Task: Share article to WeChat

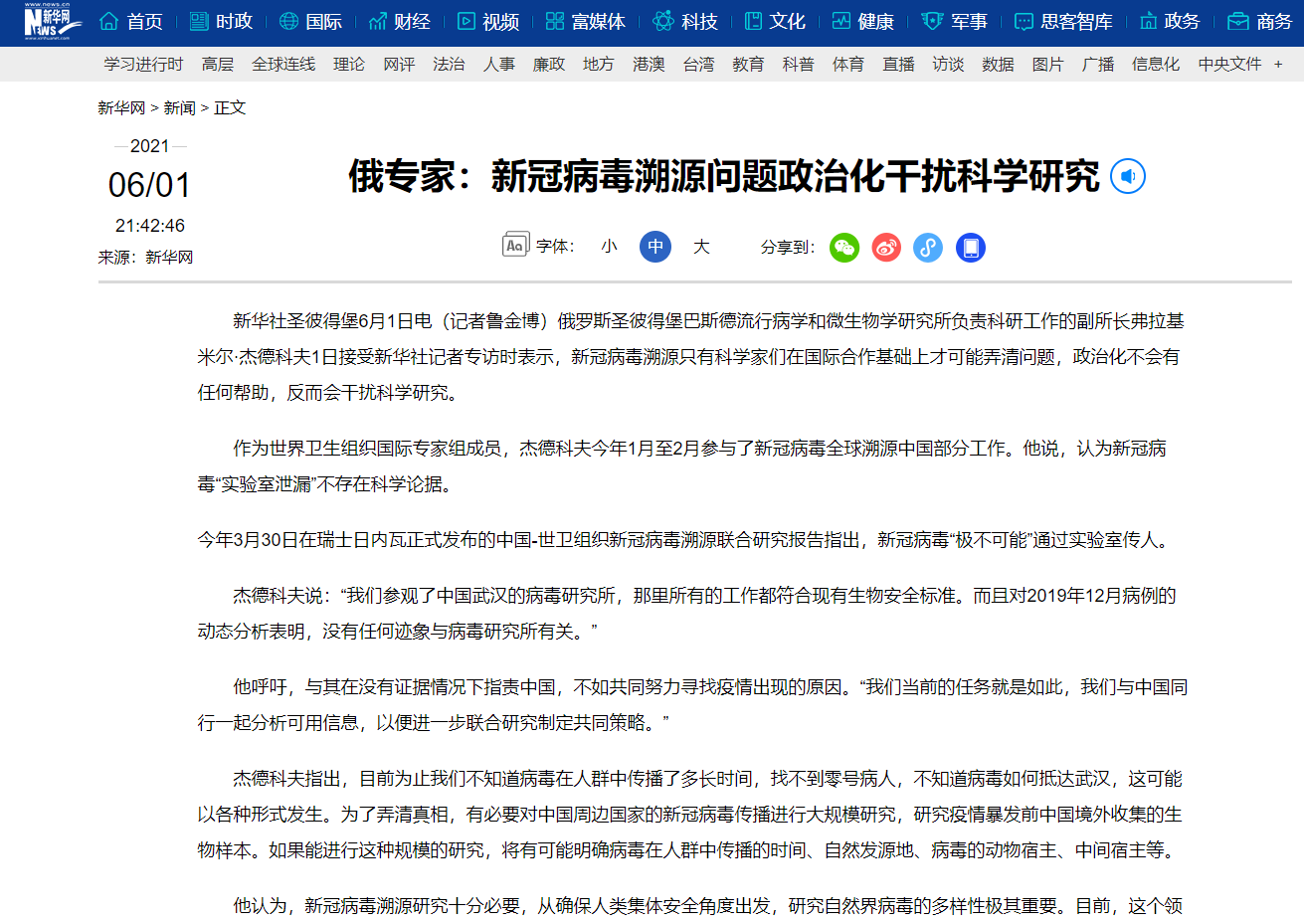Action: (844, 248)
